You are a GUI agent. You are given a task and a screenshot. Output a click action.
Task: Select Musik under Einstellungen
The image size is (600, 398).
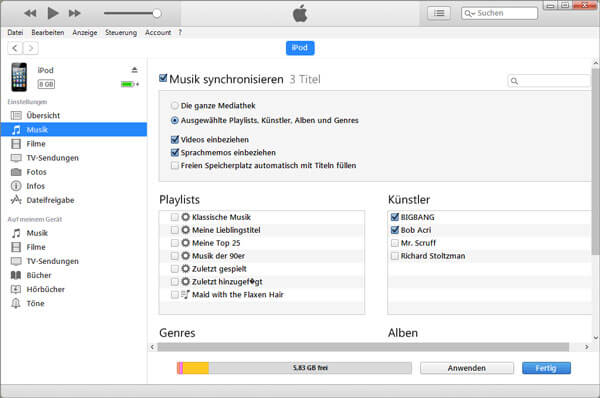[x=73, y=129]
